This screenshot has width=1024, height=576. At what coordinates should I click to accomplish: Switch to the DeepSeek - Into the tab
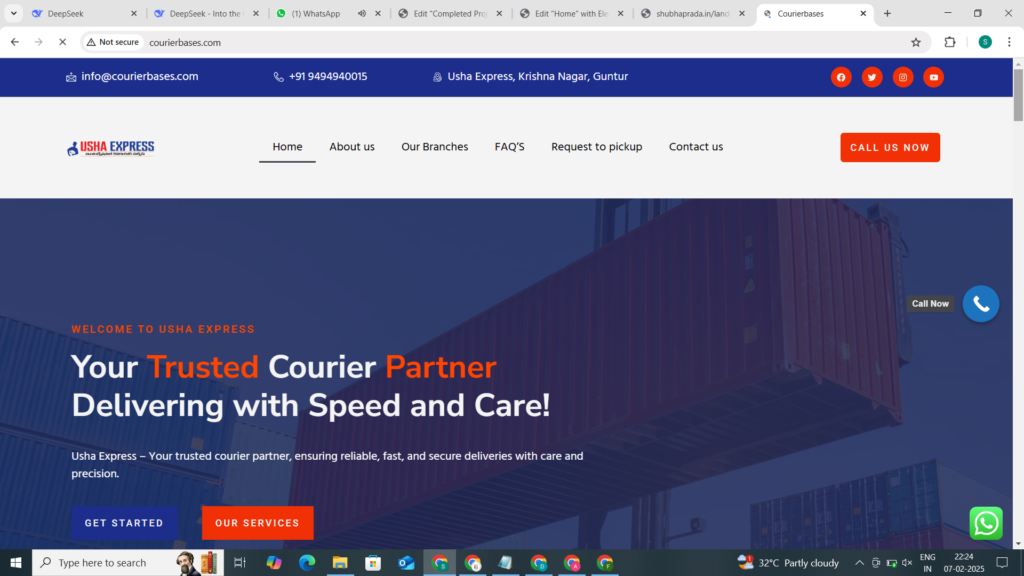(x=206, y=13)
